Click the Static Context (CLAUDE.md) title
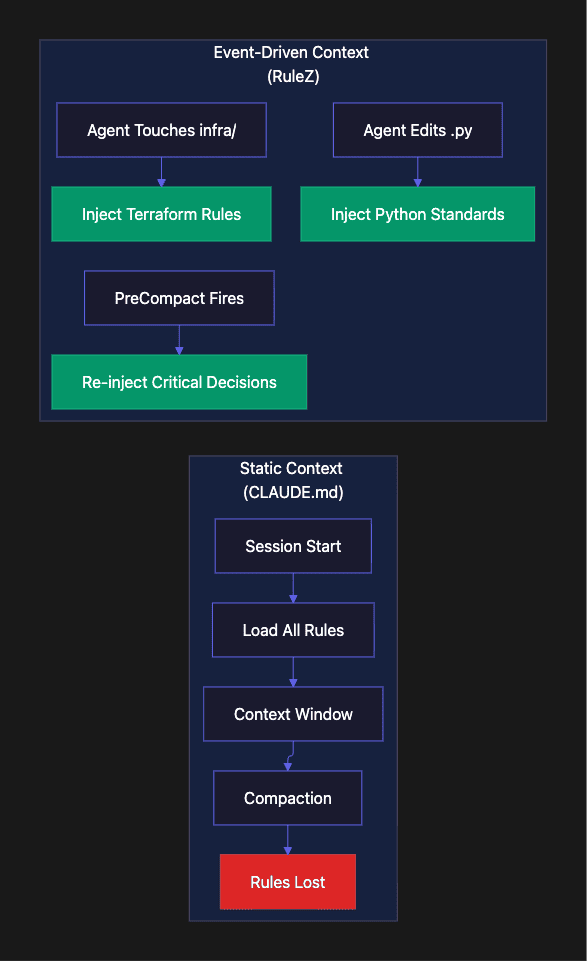The height and width of the screenshot is (961, 587). 292,480
